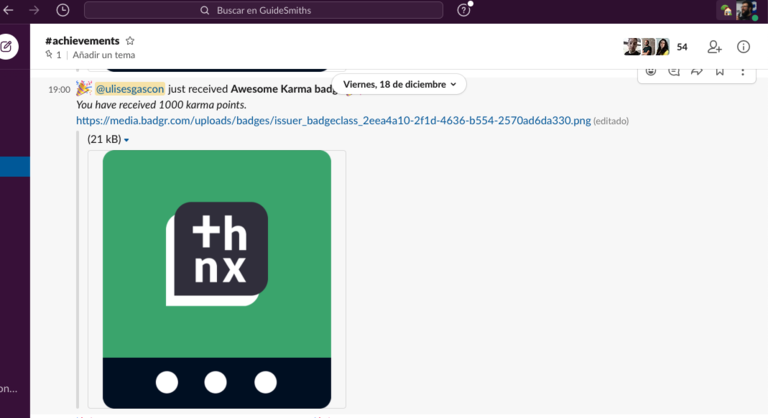Click the 'You have received 1000 karma points.' text

pos(161,105)
